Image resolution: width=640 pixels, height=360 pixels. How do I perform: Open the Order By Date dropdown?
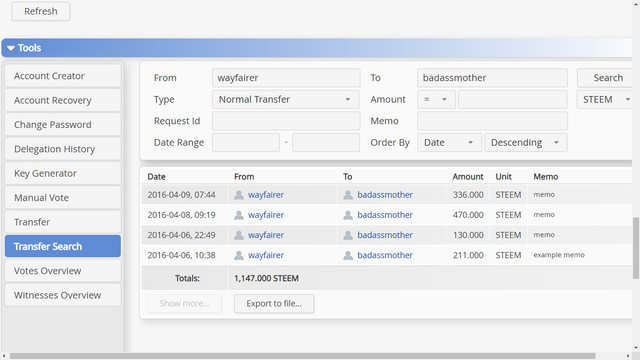pos(449,142)
